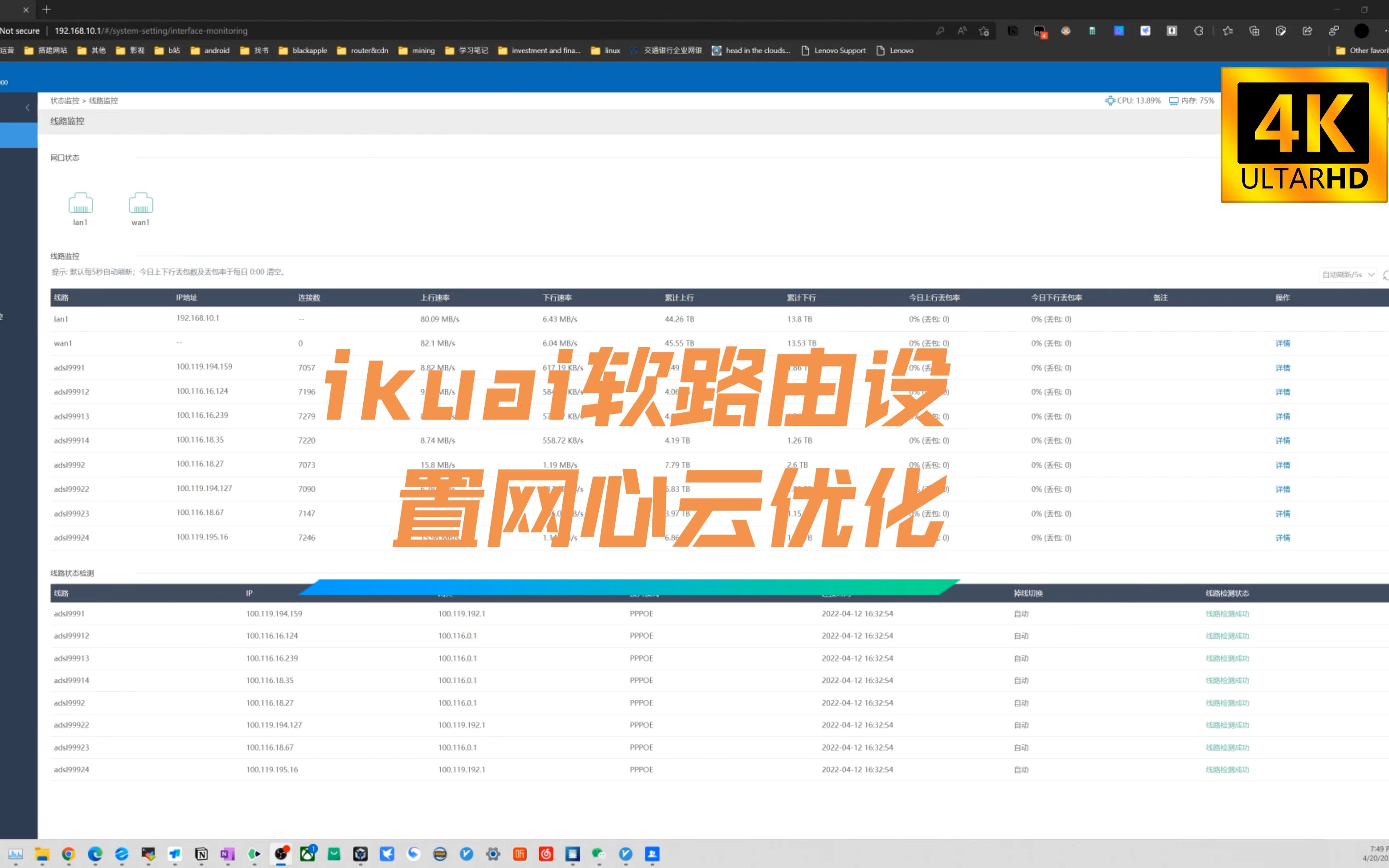Click the 详情 link on the wan1 row
1389x868 pixels.
coord(1283,343)
